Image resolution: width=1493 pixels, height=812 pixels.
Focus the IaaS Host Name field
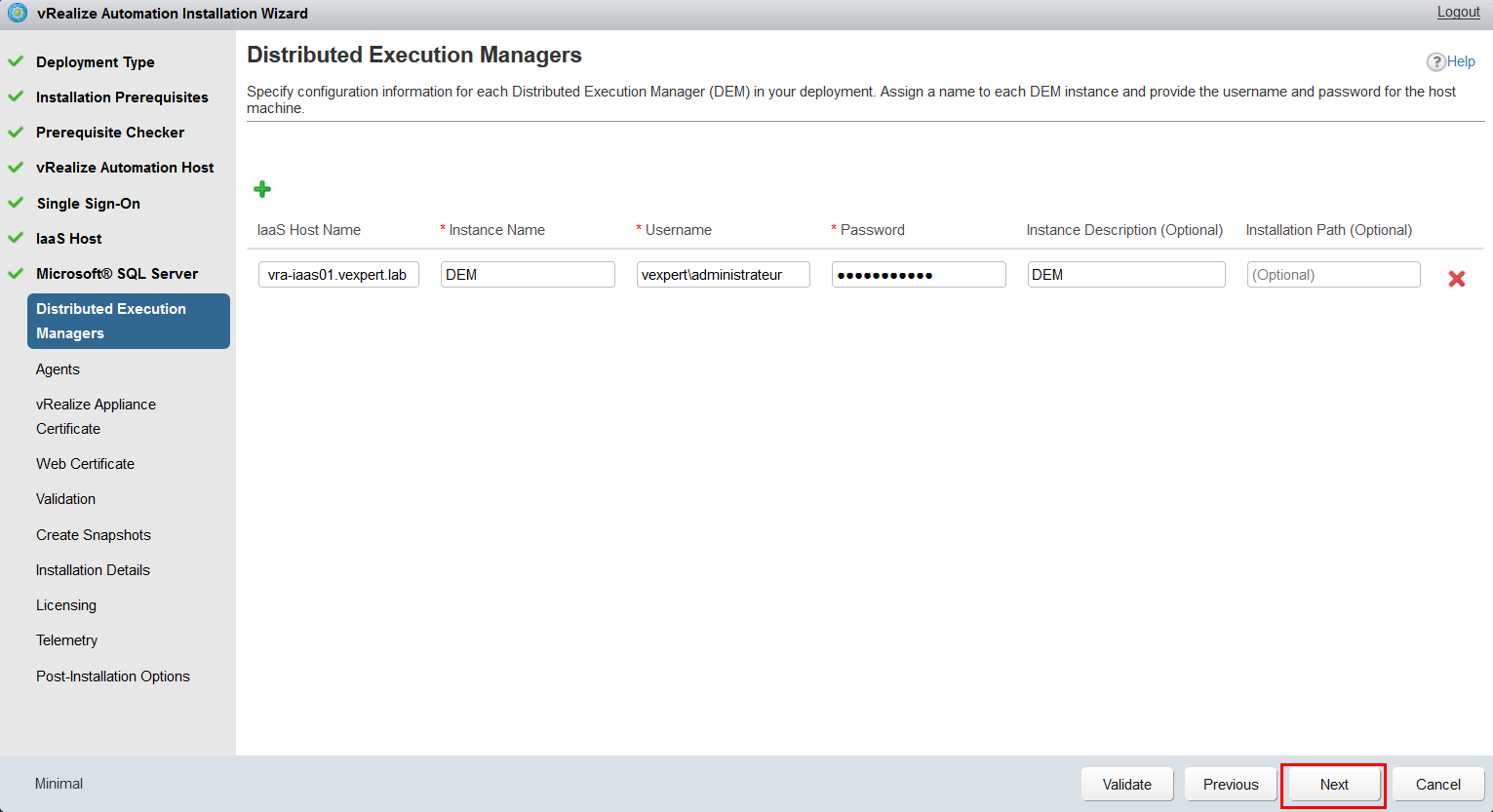click(338, 275)
